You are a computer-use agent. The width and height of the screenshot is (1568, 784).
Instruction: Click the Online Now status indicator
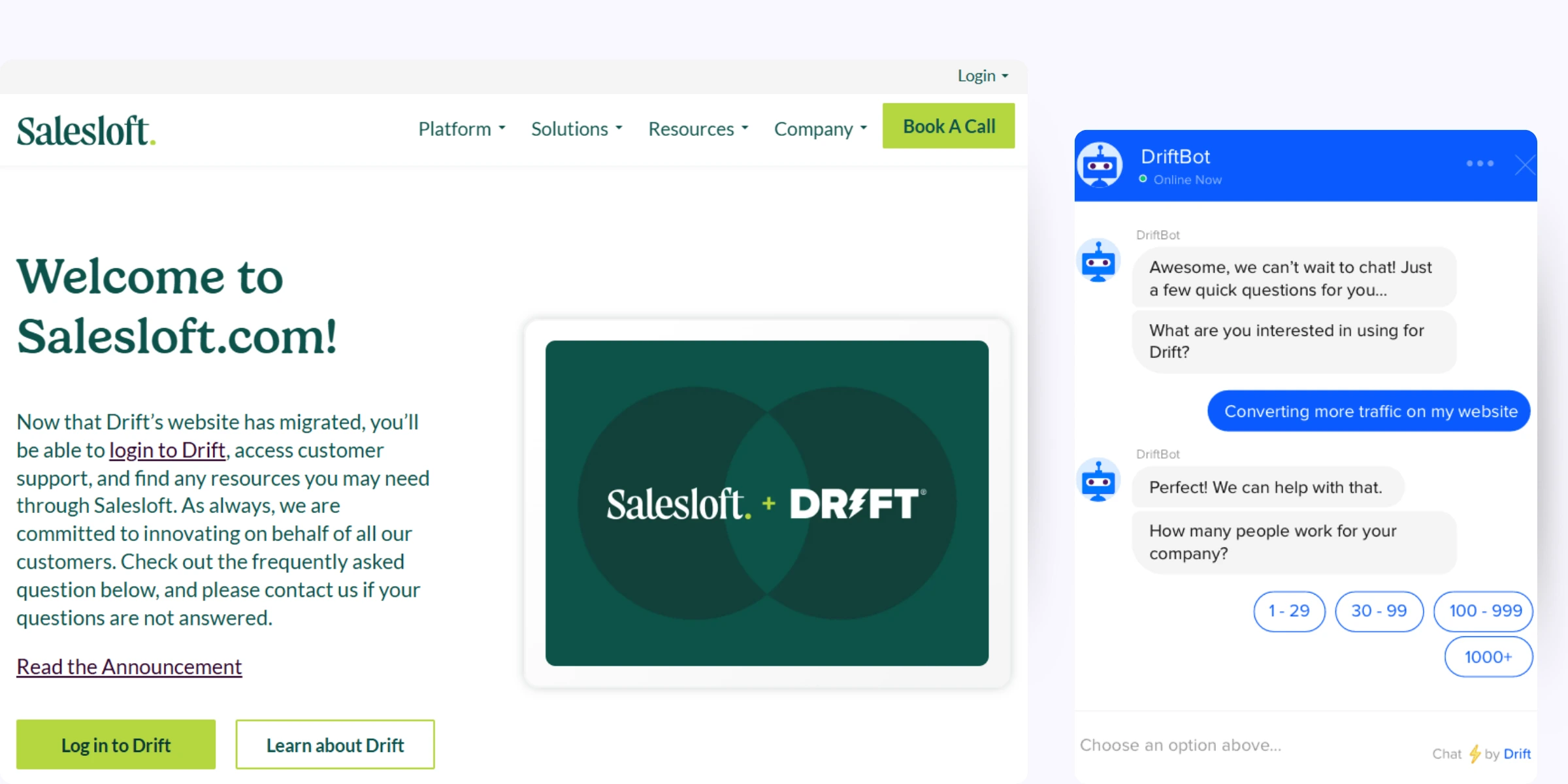coord(1143,179)
